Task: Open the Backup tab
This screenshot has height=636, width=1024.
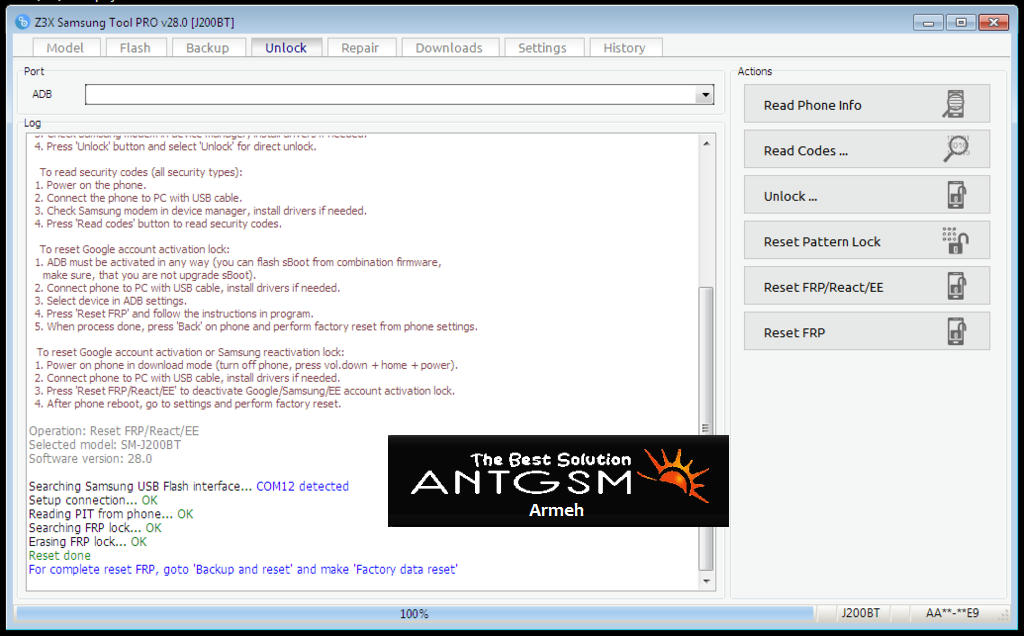Action: 208,48
